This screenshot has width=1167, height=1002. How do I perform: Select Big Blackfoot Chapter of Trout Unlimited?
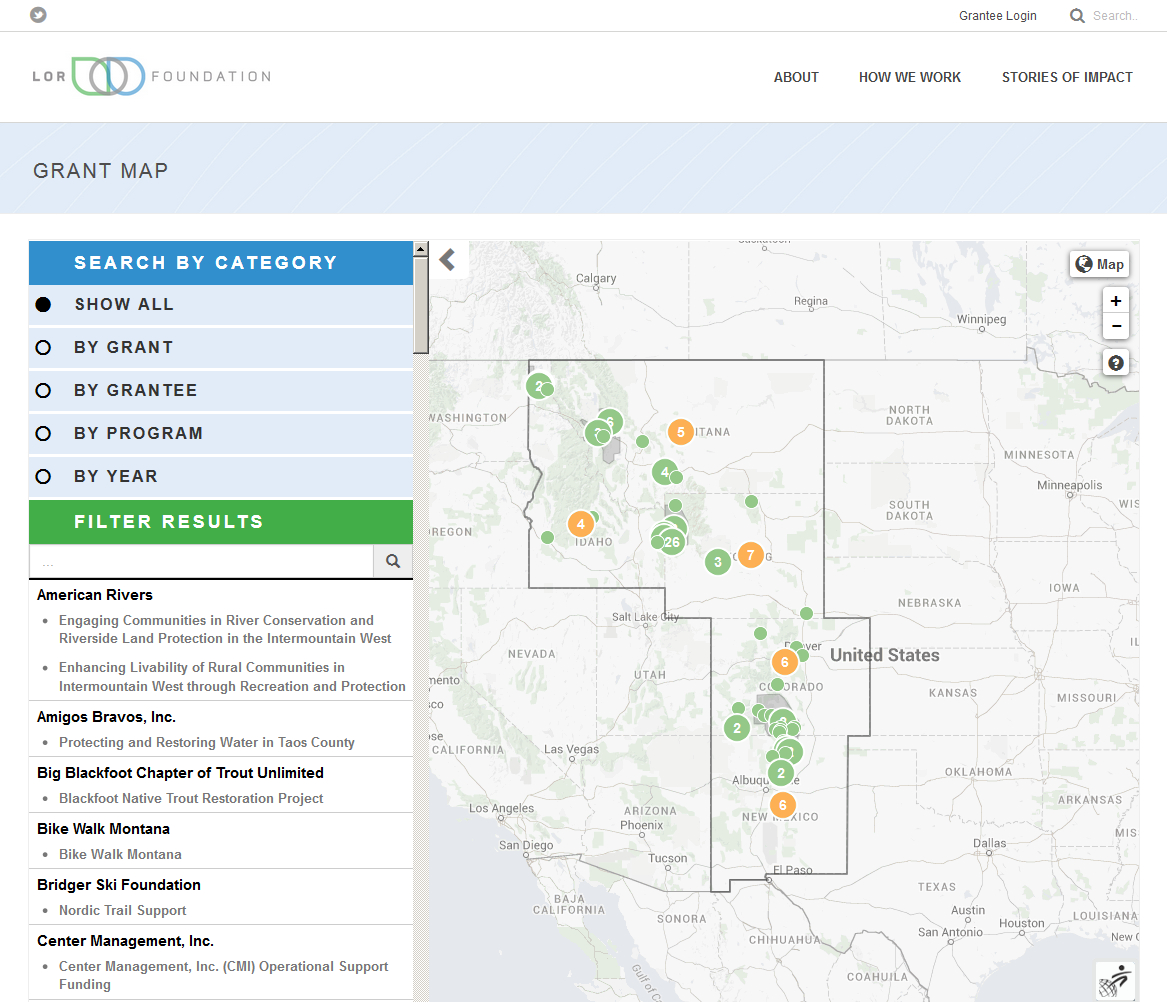[x=180, y=773]
